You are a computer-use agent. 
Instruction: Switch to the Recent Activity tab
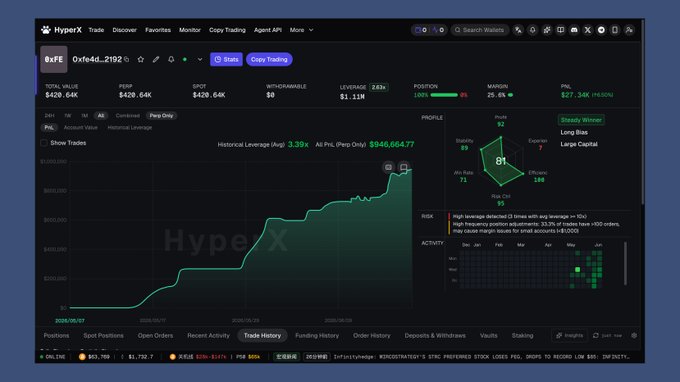click(x=208, y=336)
